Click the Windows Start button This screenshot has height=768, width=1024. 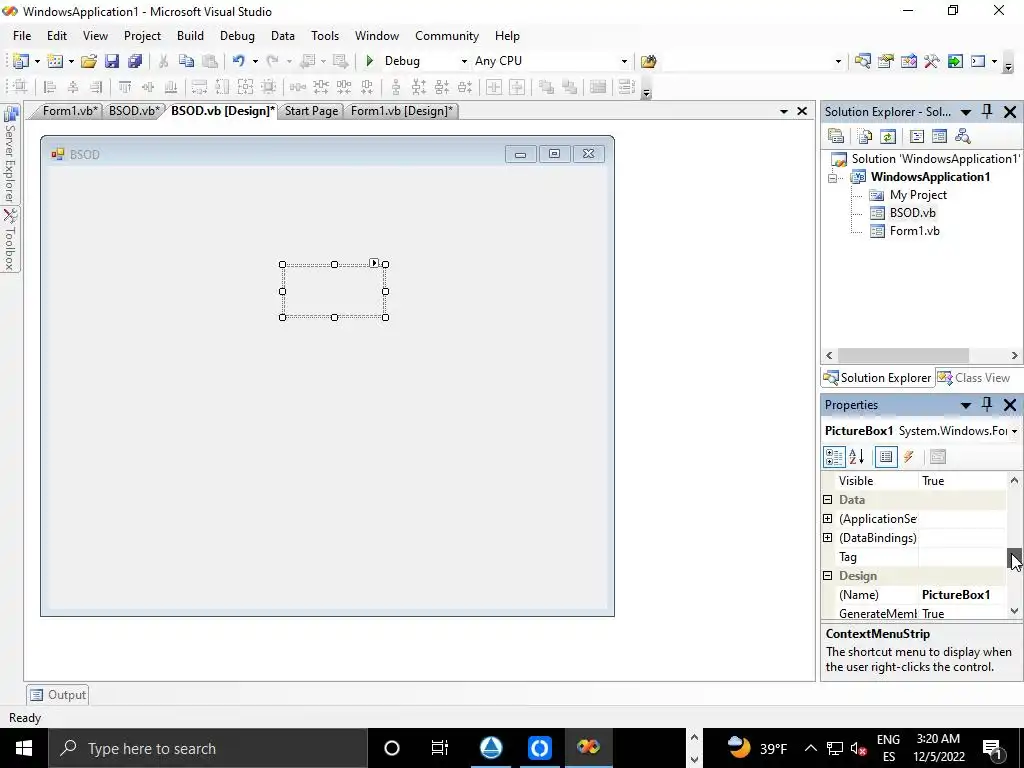pyautogui.click(x=24, y=748)
